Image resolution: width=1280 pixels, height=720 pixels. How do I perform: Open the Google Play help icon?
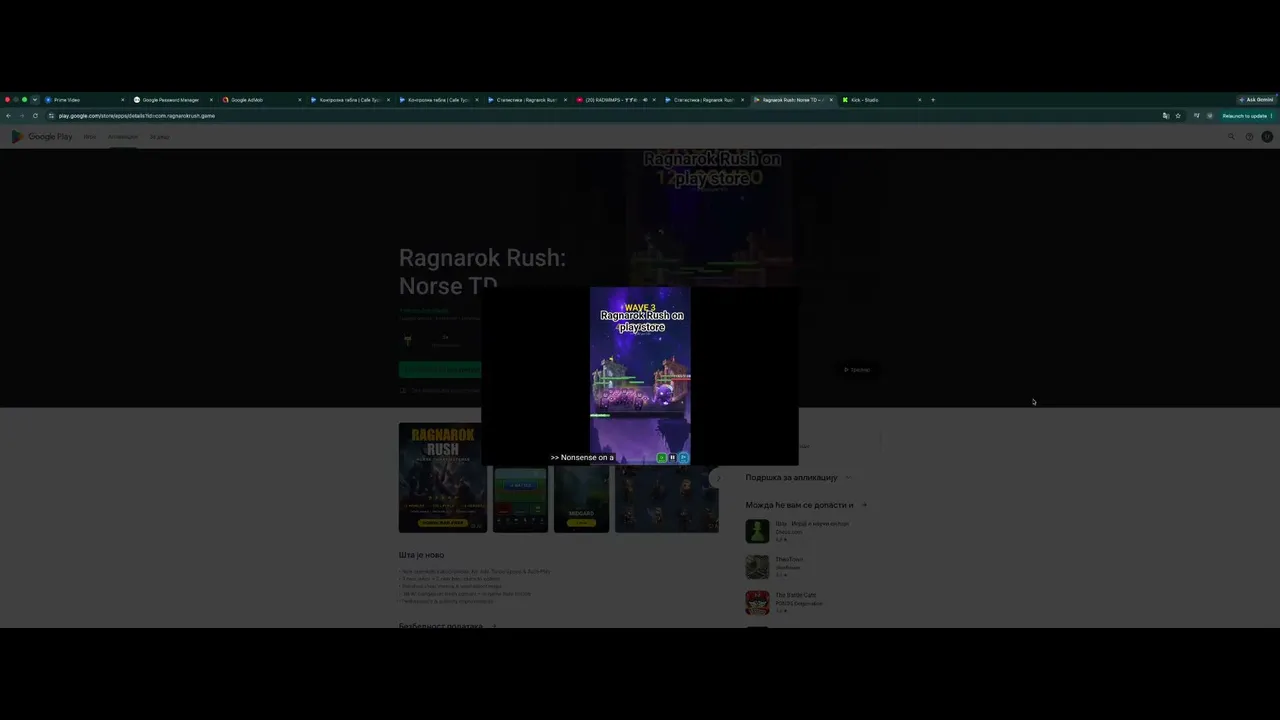pos(1249,137)
